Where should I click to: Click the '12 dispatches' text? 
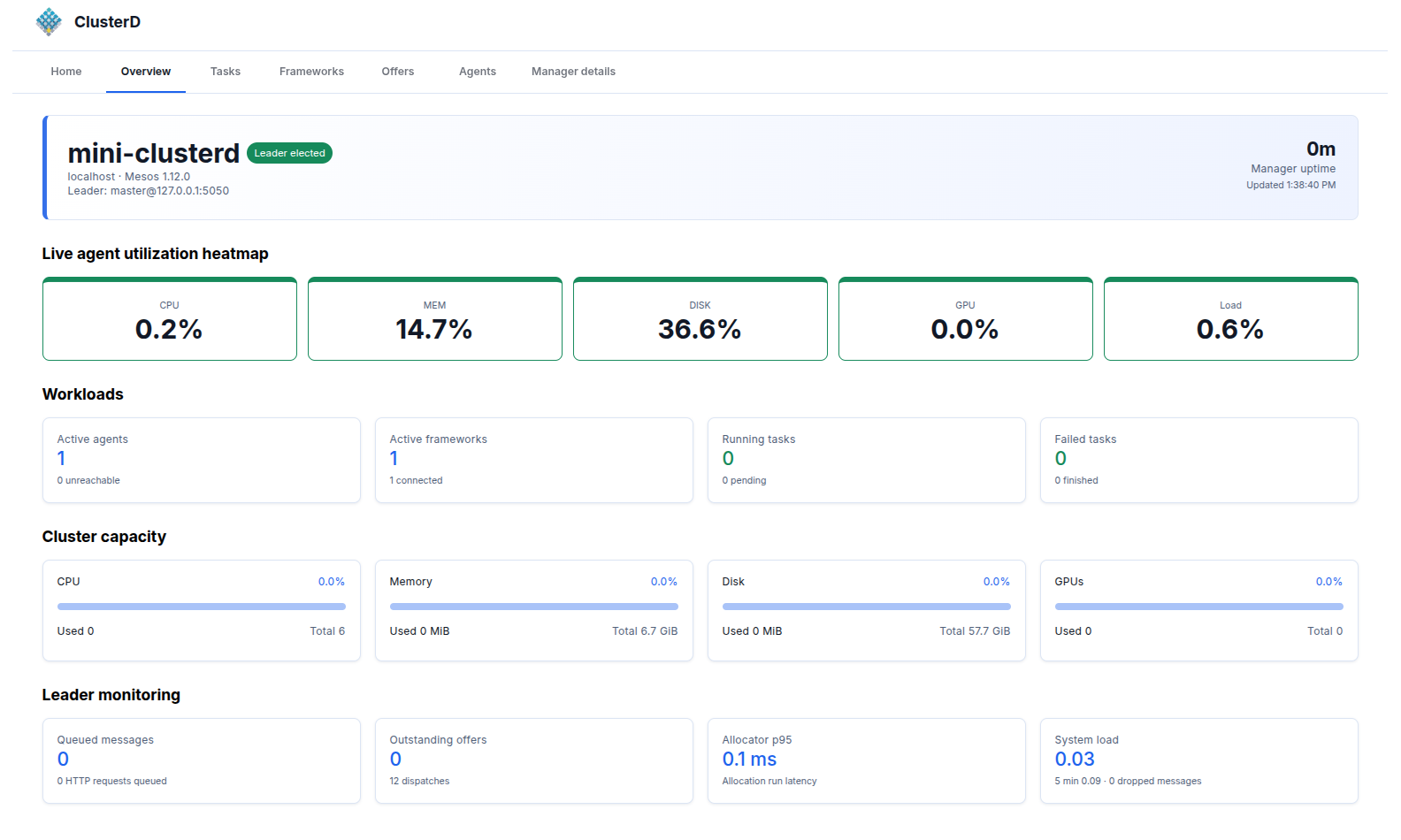pyautogui.click(x=419, y=782)
